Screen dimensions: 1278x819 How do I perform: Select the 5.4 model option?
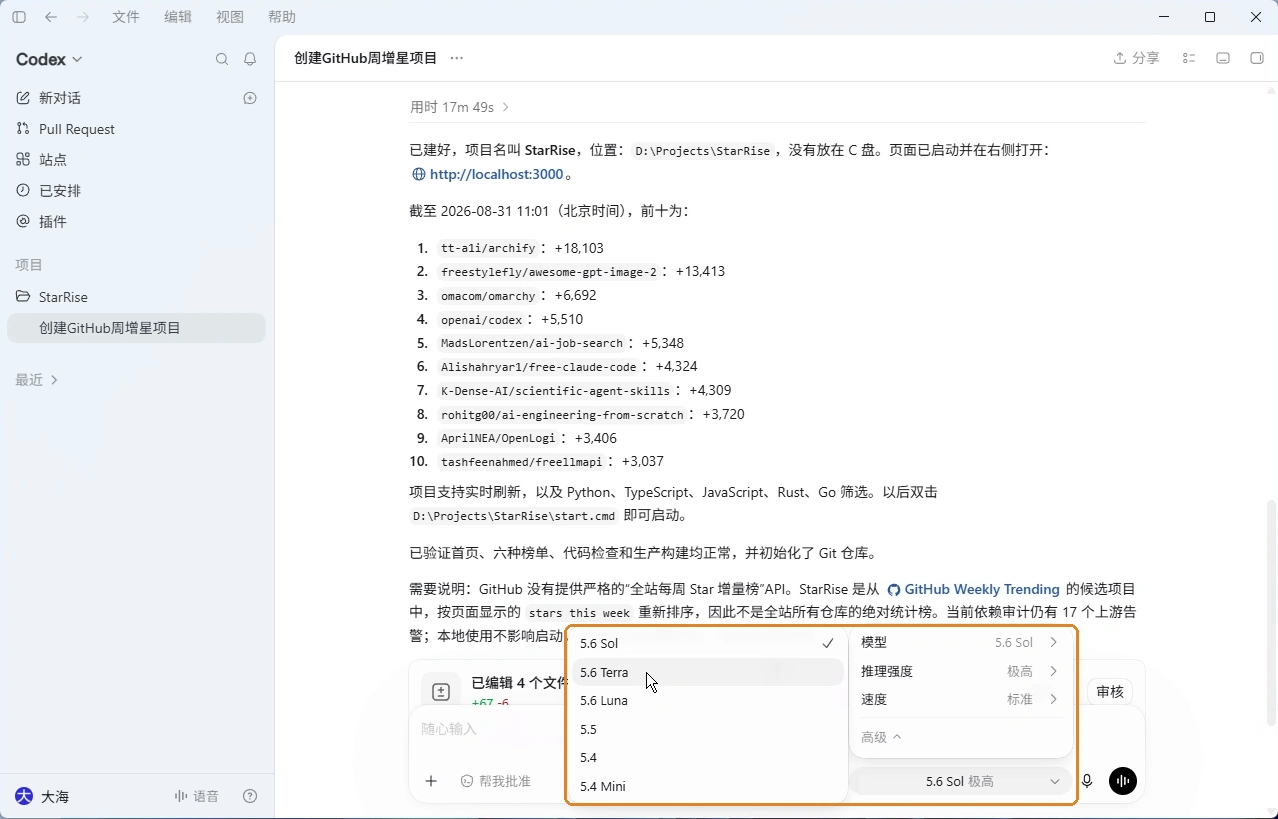(706, 758)
